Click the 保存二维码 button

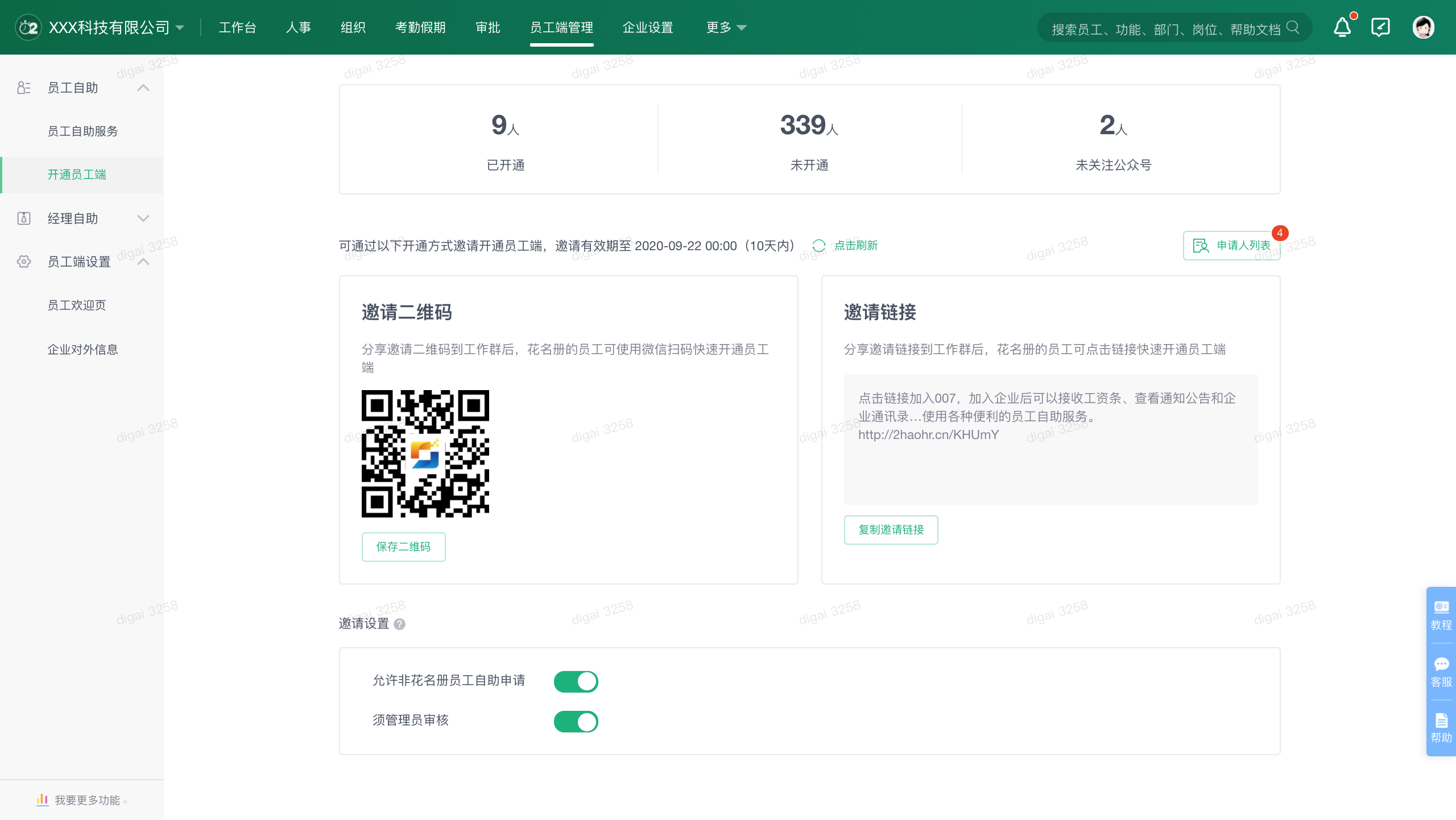coord(404,547)
